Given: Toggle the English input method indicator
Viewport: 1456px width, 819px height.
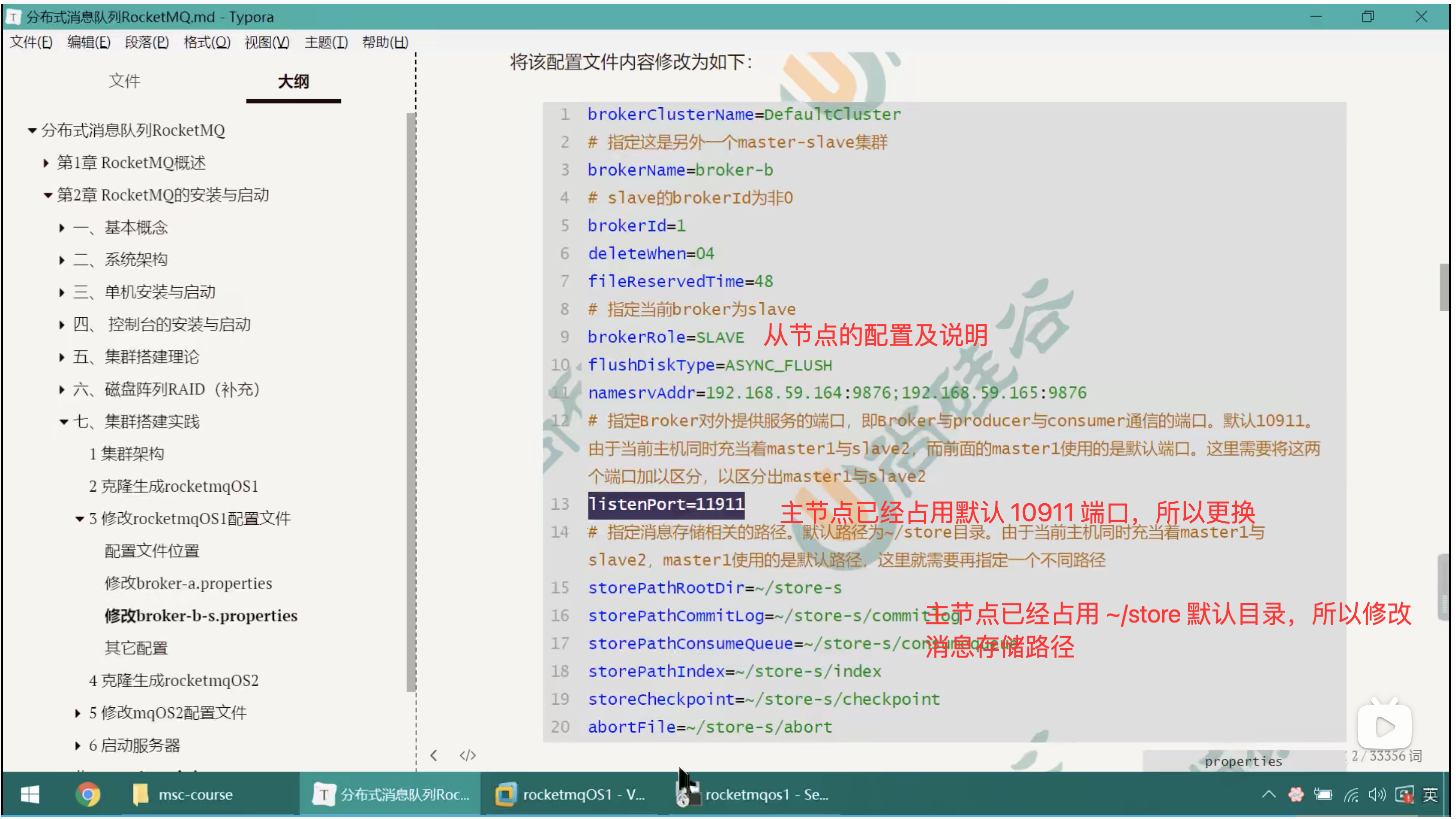Looking at the screenshot, I should pyautogui.click(x=1430, y=794).
